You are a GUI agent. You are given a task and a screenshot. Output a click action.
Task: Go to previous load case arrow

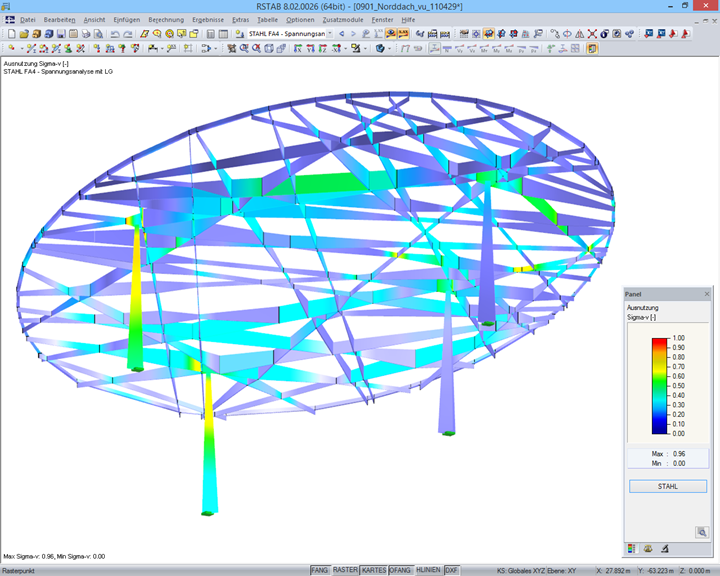point(341,34)
